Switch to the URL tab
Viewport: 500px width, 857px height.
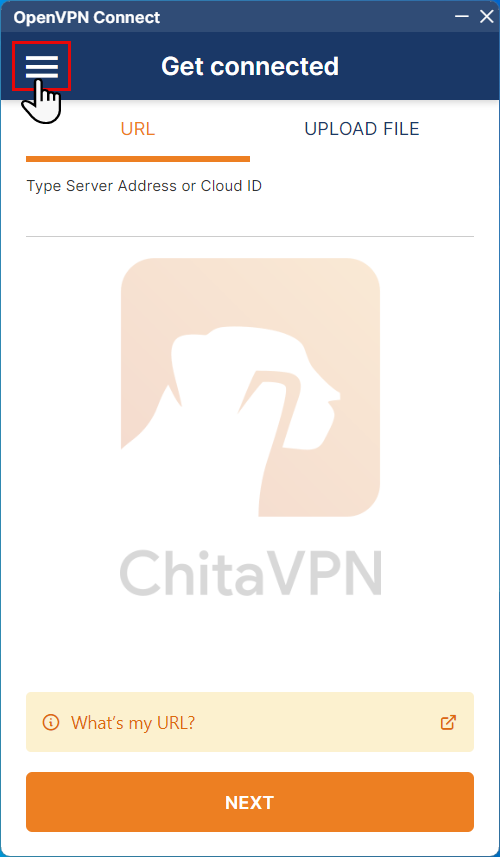pyautogui.click(x=138, y=129)
